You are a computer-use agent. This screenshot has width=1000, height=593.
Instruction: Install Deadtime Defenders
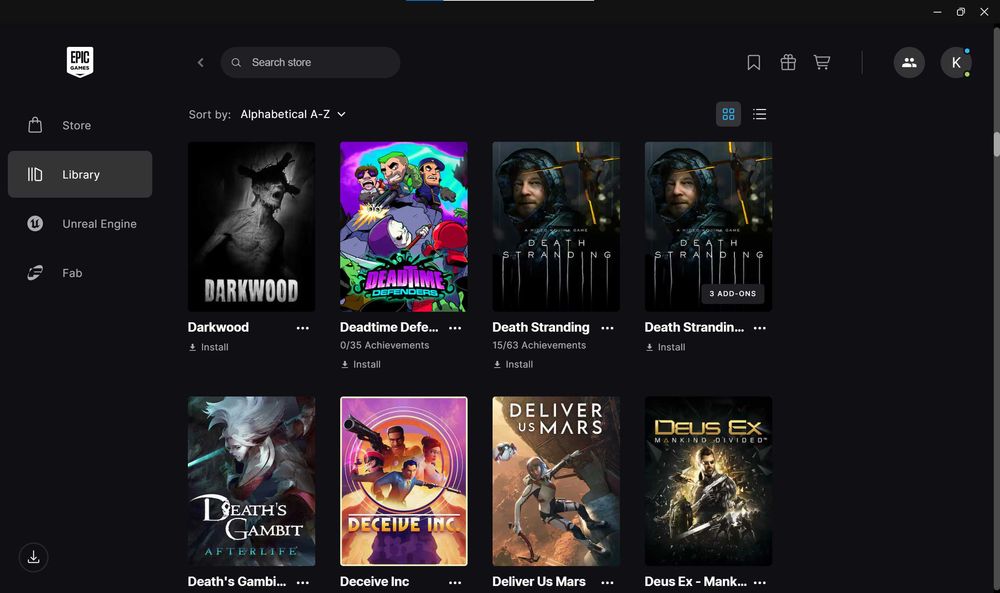(x=361, y=364)
